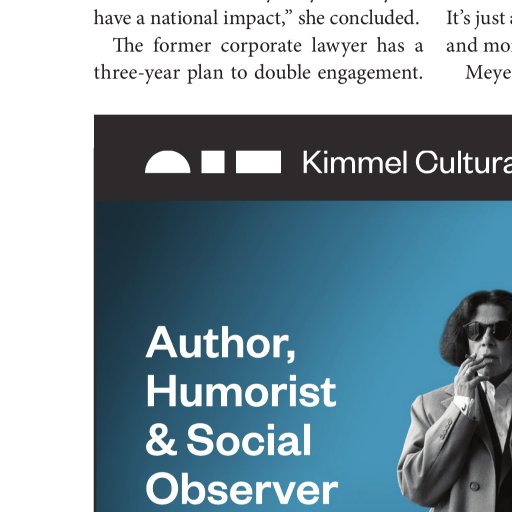Click the wide rectangle shape in Kimmel logo

[x=258, y=162]
